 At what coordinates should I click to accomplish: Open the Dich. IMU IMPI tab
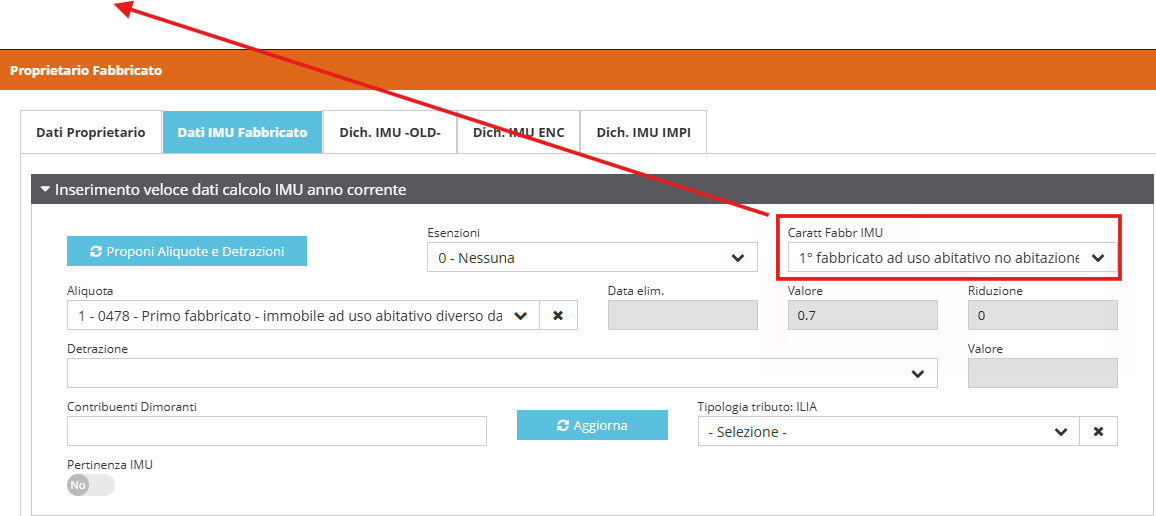coord(643,132)
